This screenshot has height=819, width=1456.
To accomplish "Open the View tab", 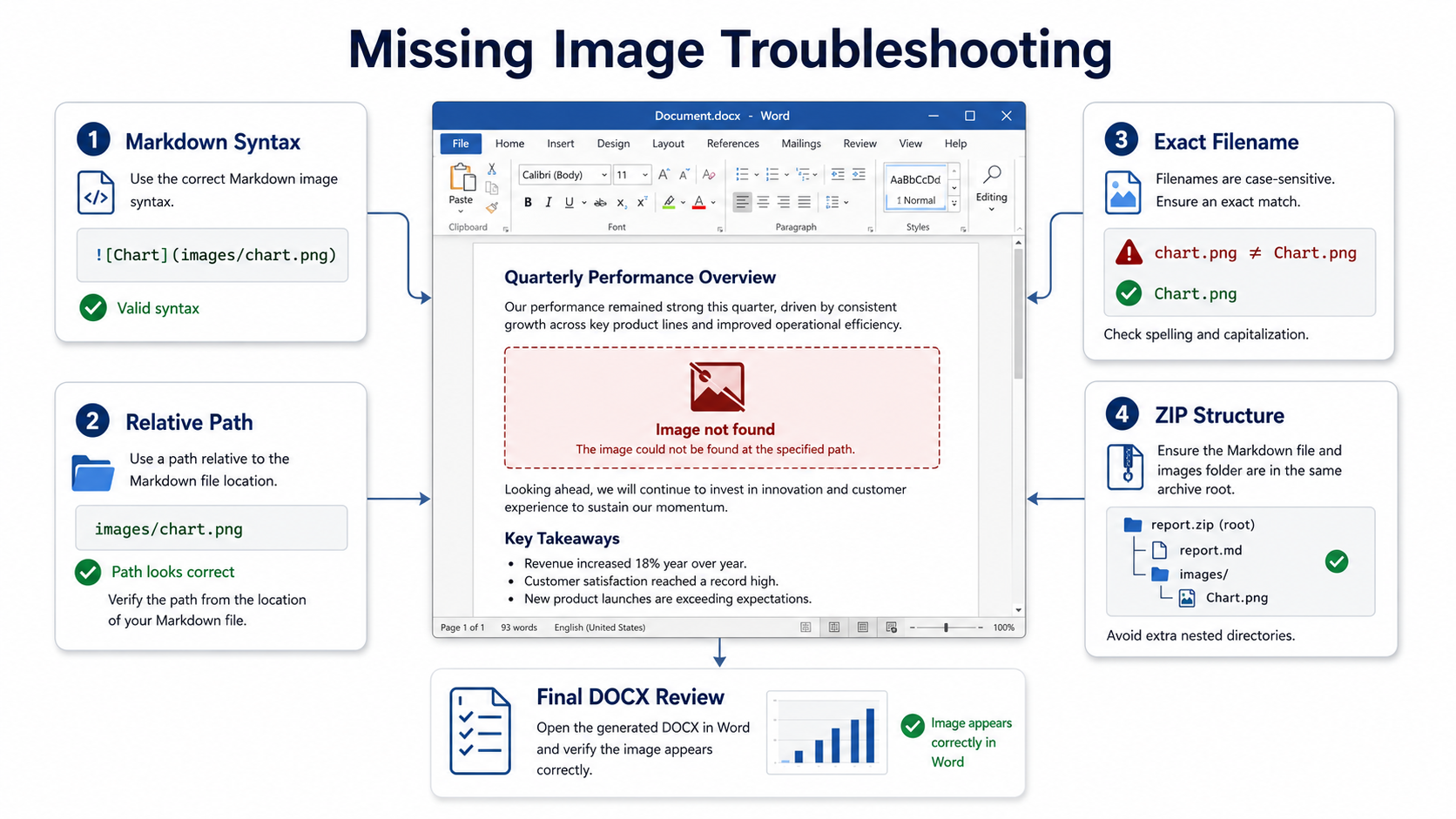I will [911, 144].
